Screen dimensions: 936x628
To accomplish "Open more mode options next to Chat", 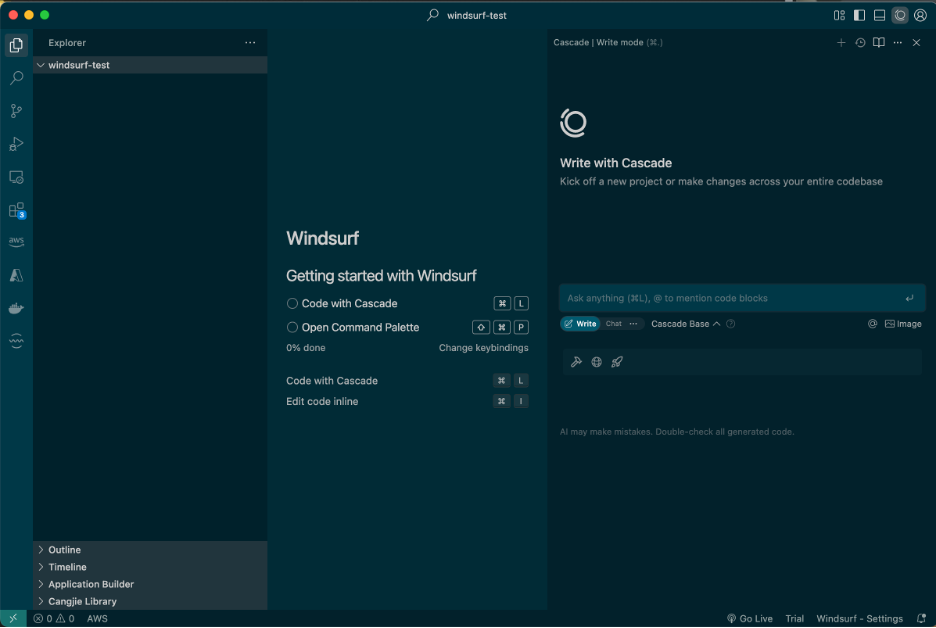I will [x=633, y=324].
